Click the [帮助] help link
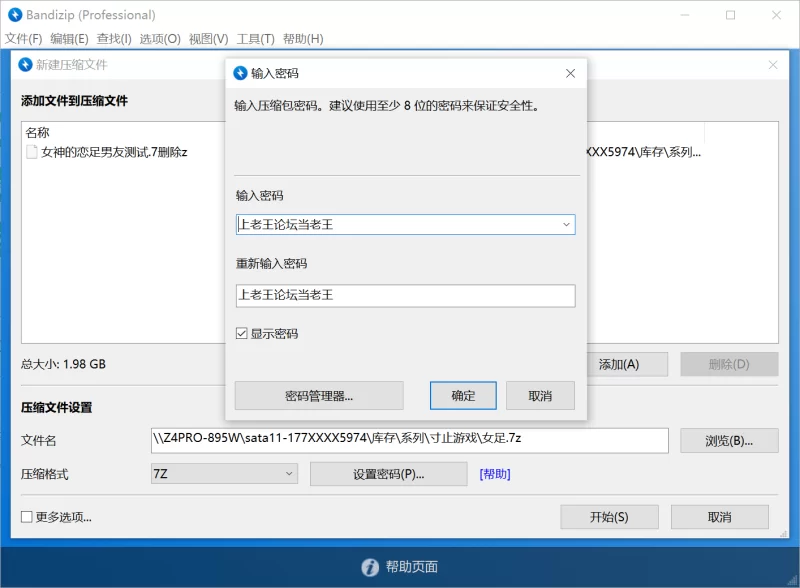This screenshot has height=588, width=800. 495,473
